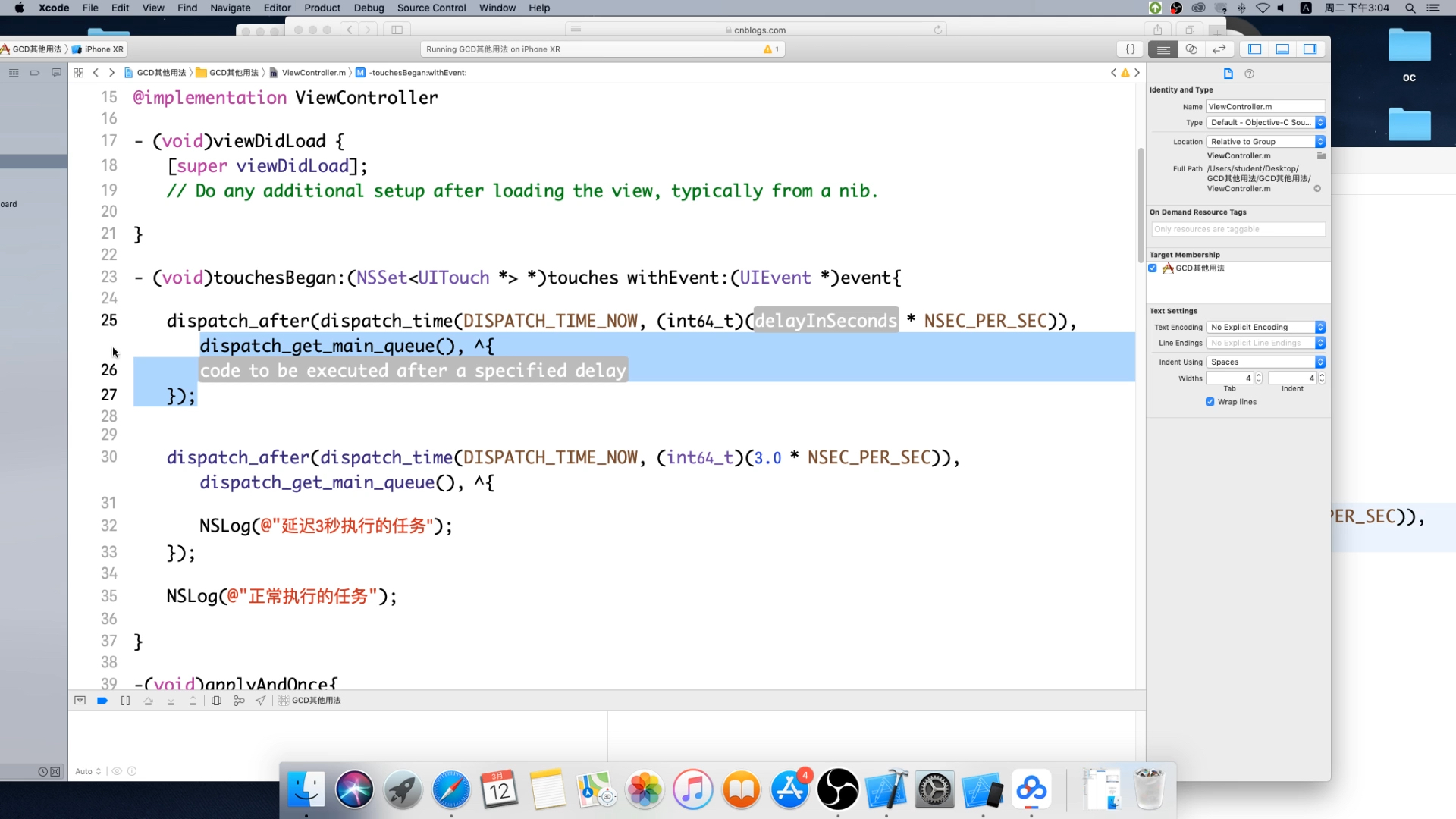Click the Step Over debug button
Screen dimensions: 1456x819
149,701
